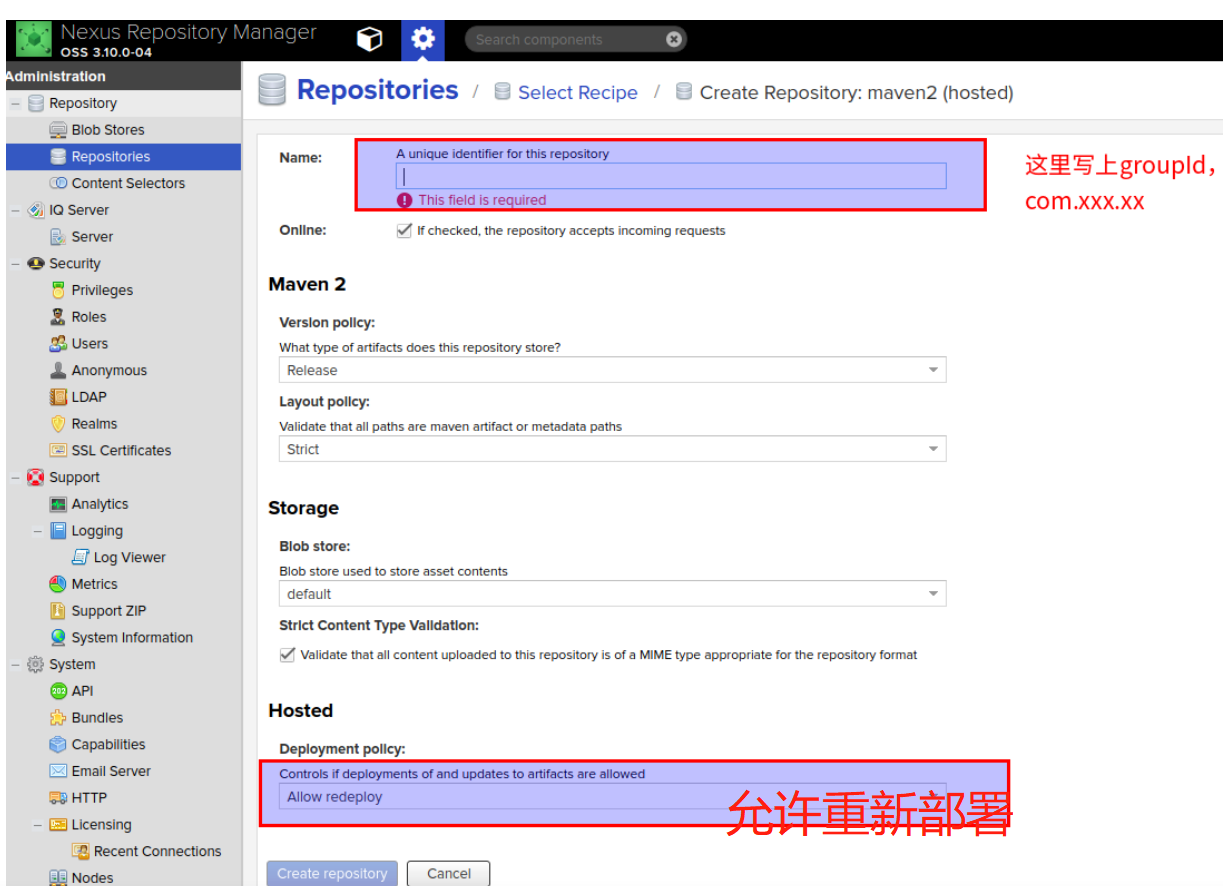Image resolution: width=1223 pixels, height=886 pixels.
Task: Collapse the IQ Server tree section
Action: click(15, 210)
